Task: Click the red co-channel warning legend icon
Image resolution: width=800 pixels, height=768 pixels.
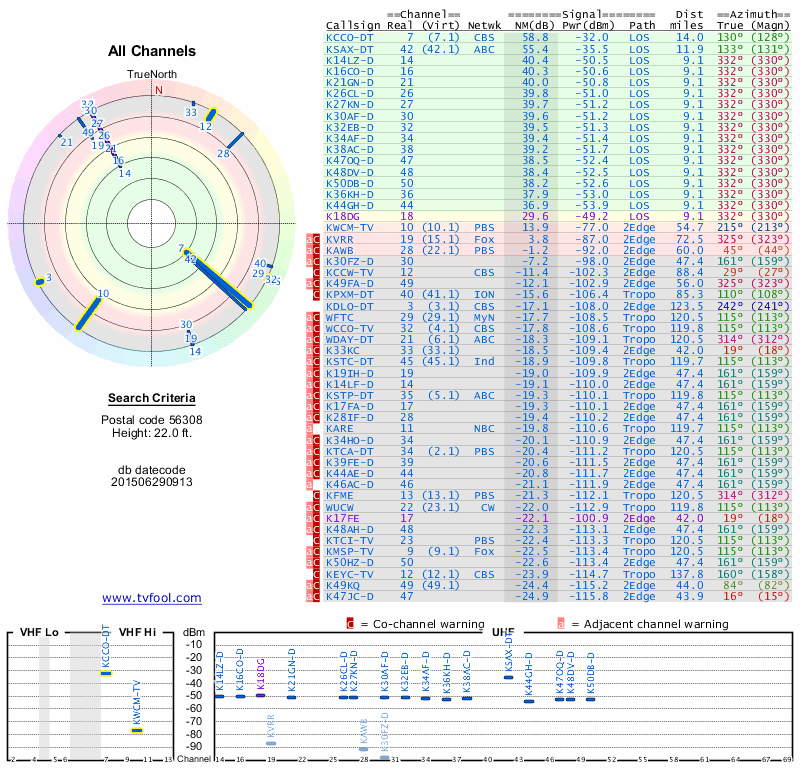Action: point(350,624)
